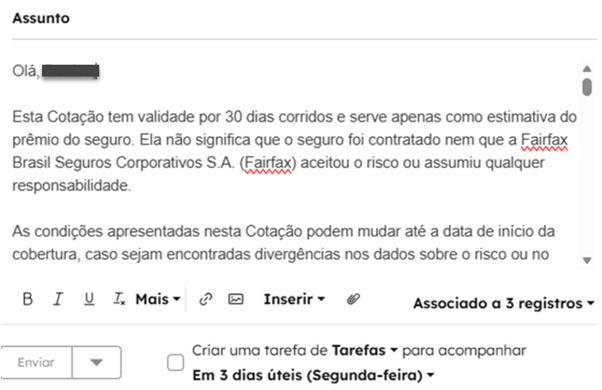Click the Assunto subject field
The image size is (602, 390).
coord(304,18)
